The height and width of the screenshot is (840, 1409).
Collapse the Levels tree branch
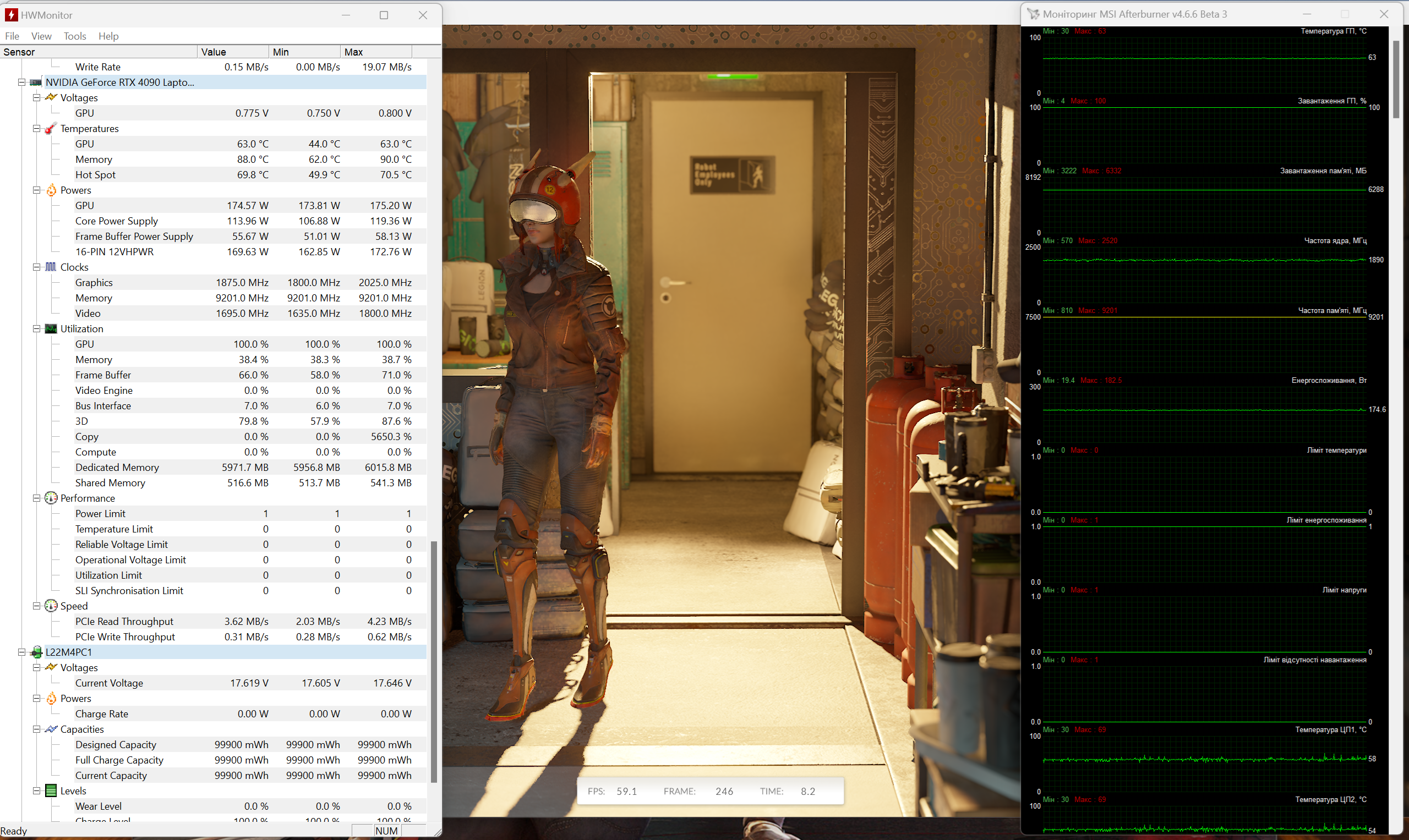point(36,790)
